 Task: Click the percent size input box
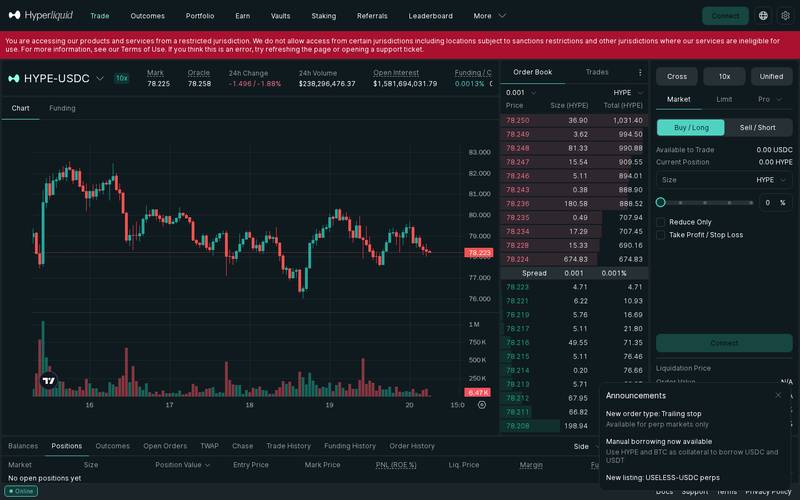pos(775,203)
